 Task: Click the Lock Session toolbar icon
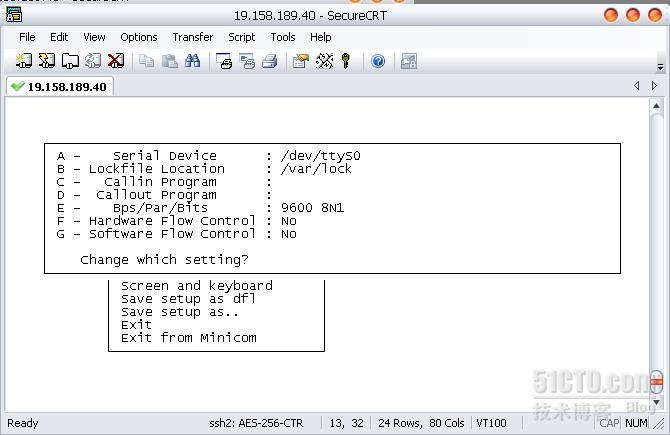pyautogui.click(x=408, y=61)
